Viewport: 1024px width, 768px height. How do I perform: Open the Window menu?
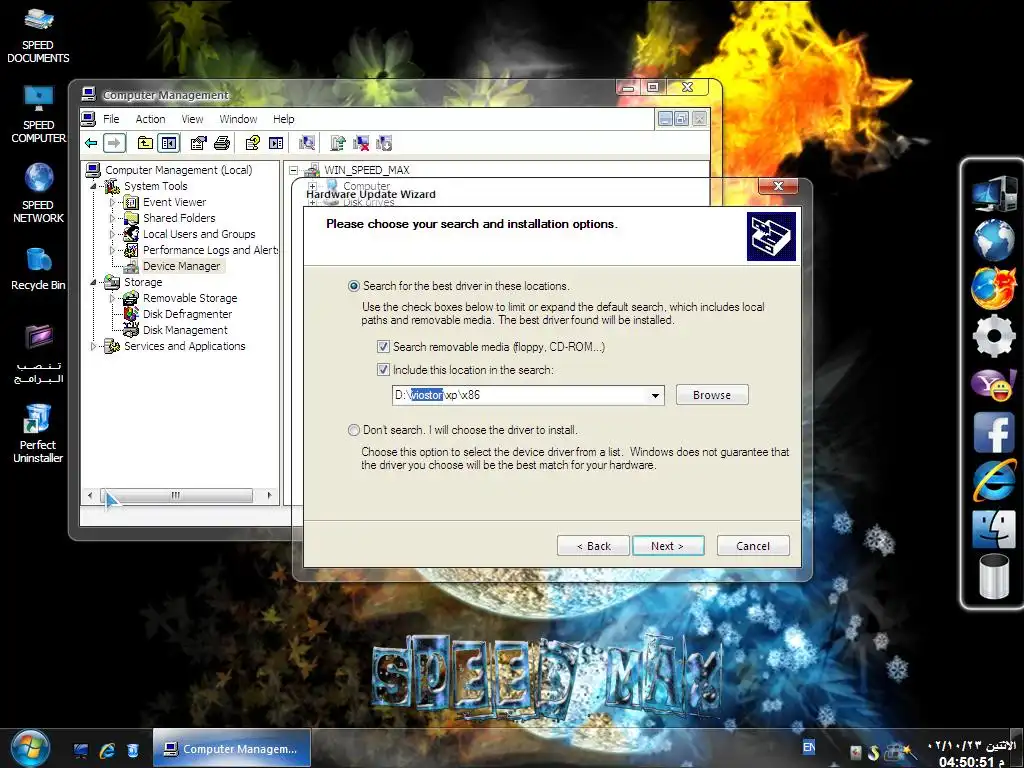point(238,119)
